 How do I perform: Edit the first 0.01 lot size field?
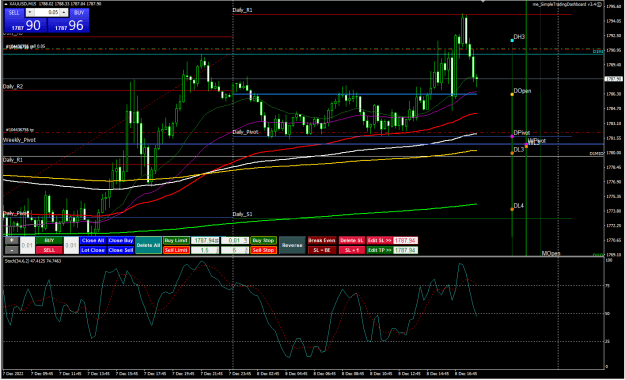(x=27, y=245)
